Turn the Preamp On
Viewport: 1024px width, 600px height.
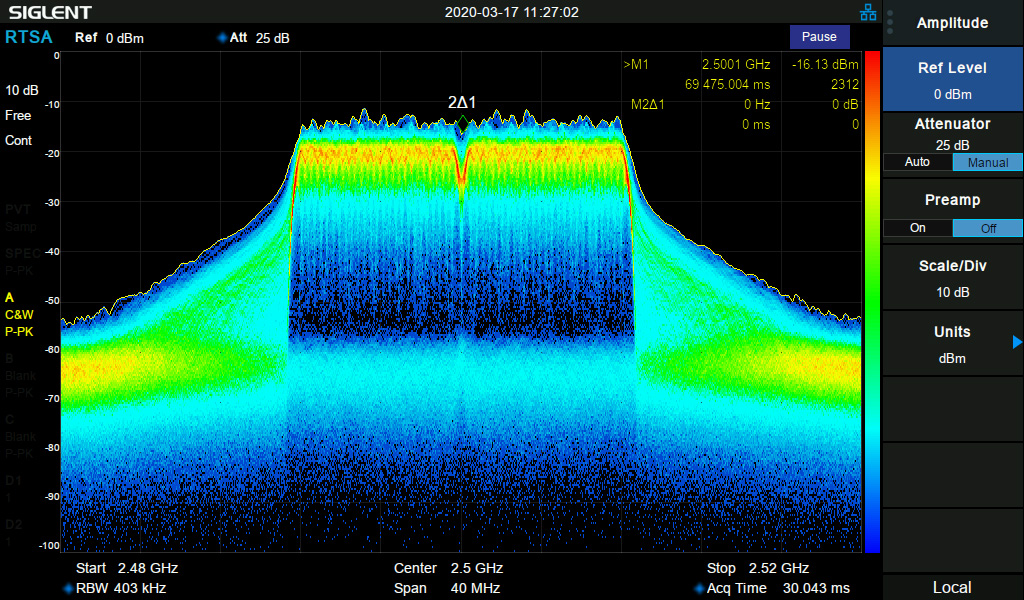coord(917,228)
